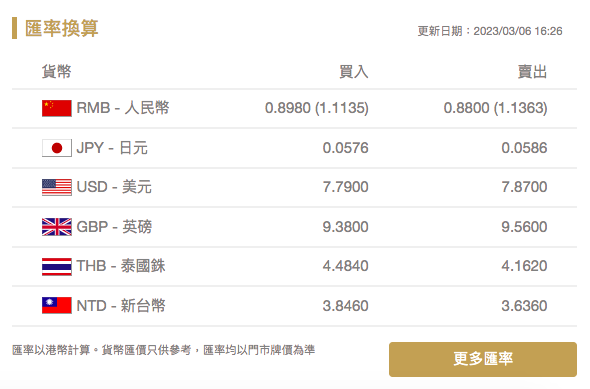Image resolution: width=590 pixels, height=389 pixels.
Task: Open the 更多匯率 button
Action: [x=483, y=359]
